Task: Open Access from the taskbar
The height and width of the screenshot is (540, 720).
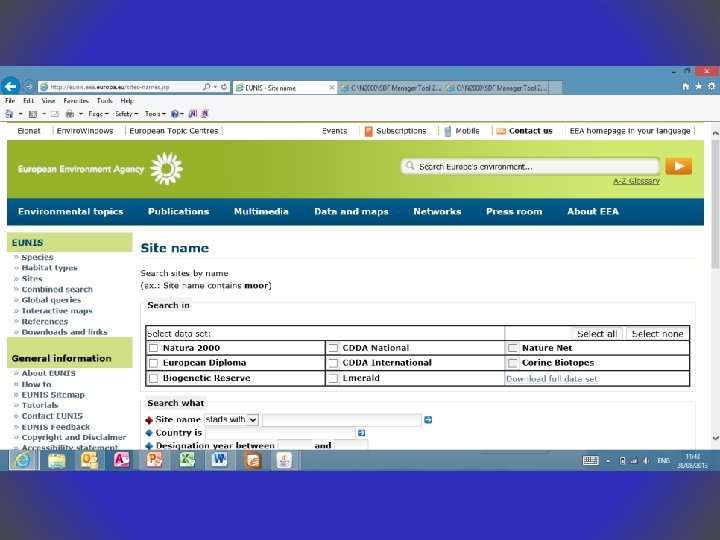Action: pyautogui.click(x=122, y=460)
